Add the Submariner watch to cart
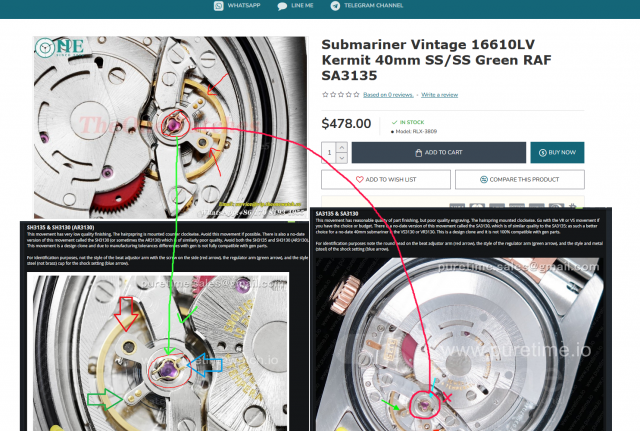The width and height of the screenshot is (640, 431). point(439,153)
